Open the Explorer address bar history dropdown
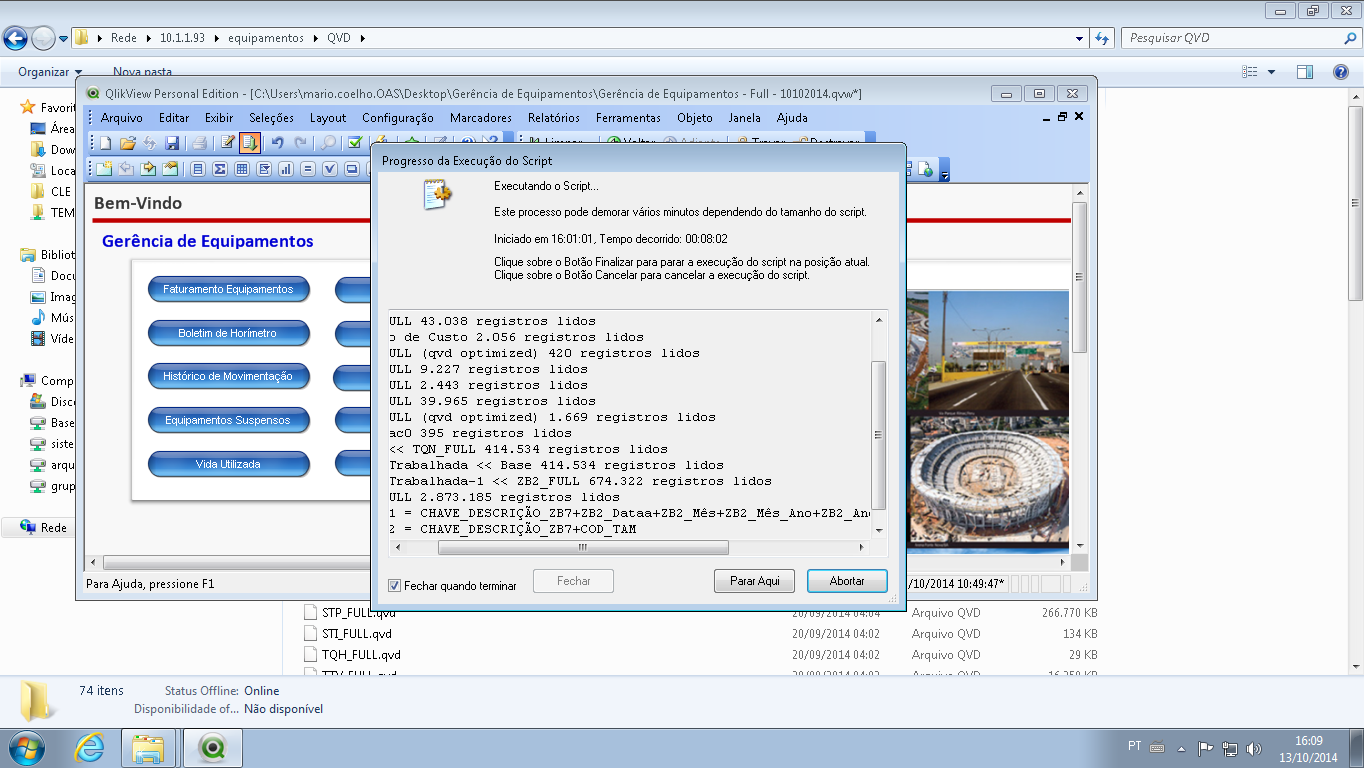This screenshot has width=1364, height=768. point(1080,38)
